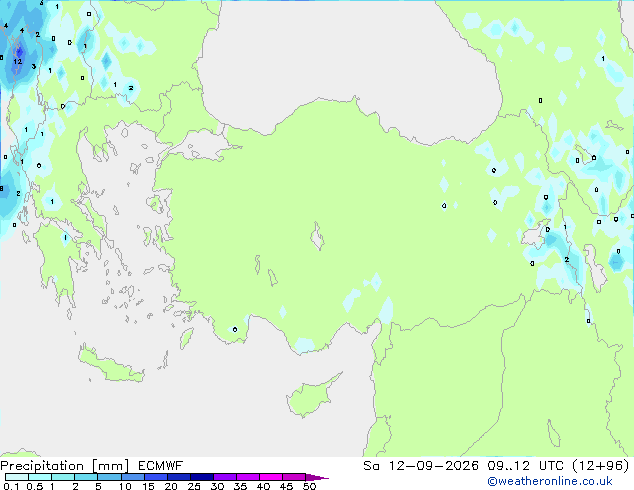Click the (12+96) forecast offset label
634x490 pixels.
[x=601, y=466]
